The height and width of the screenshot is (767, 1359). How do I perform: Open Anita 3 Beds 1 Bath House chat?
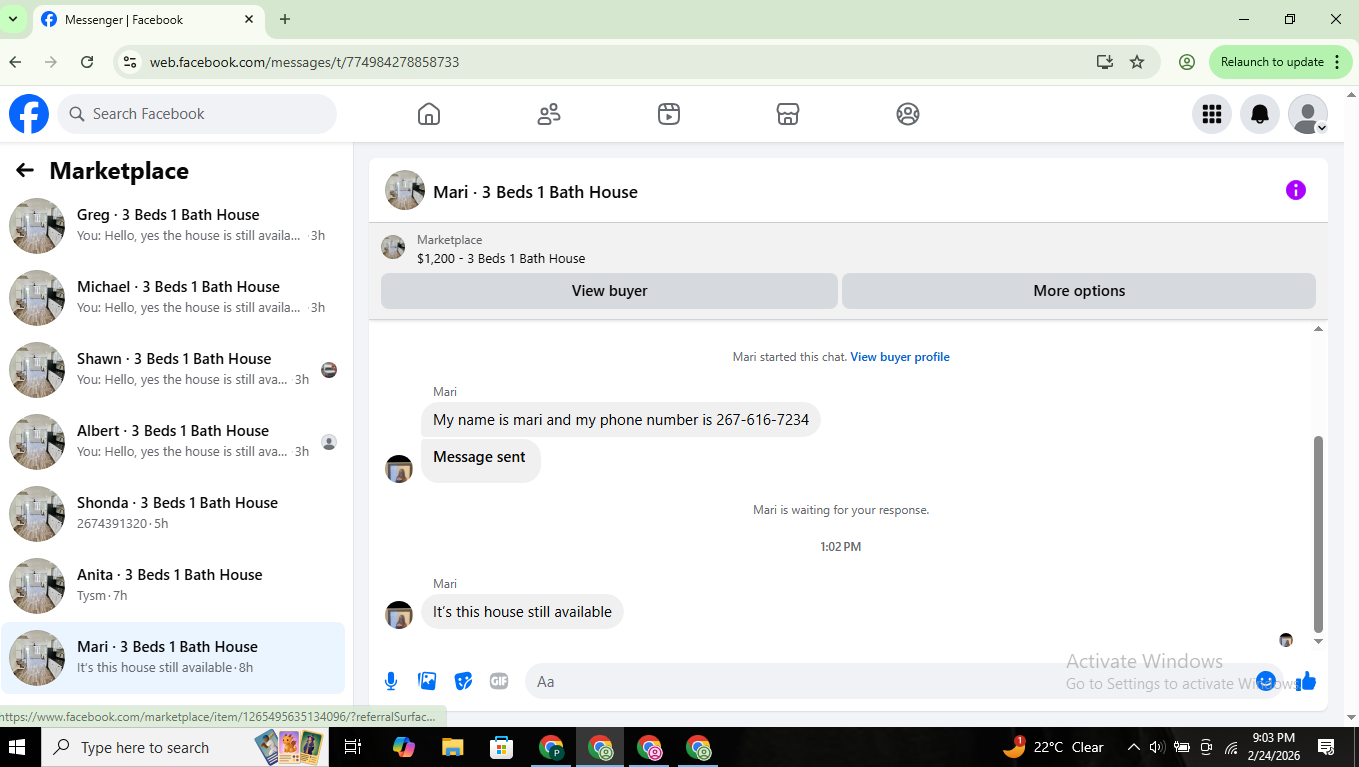(x=173, y=586)
